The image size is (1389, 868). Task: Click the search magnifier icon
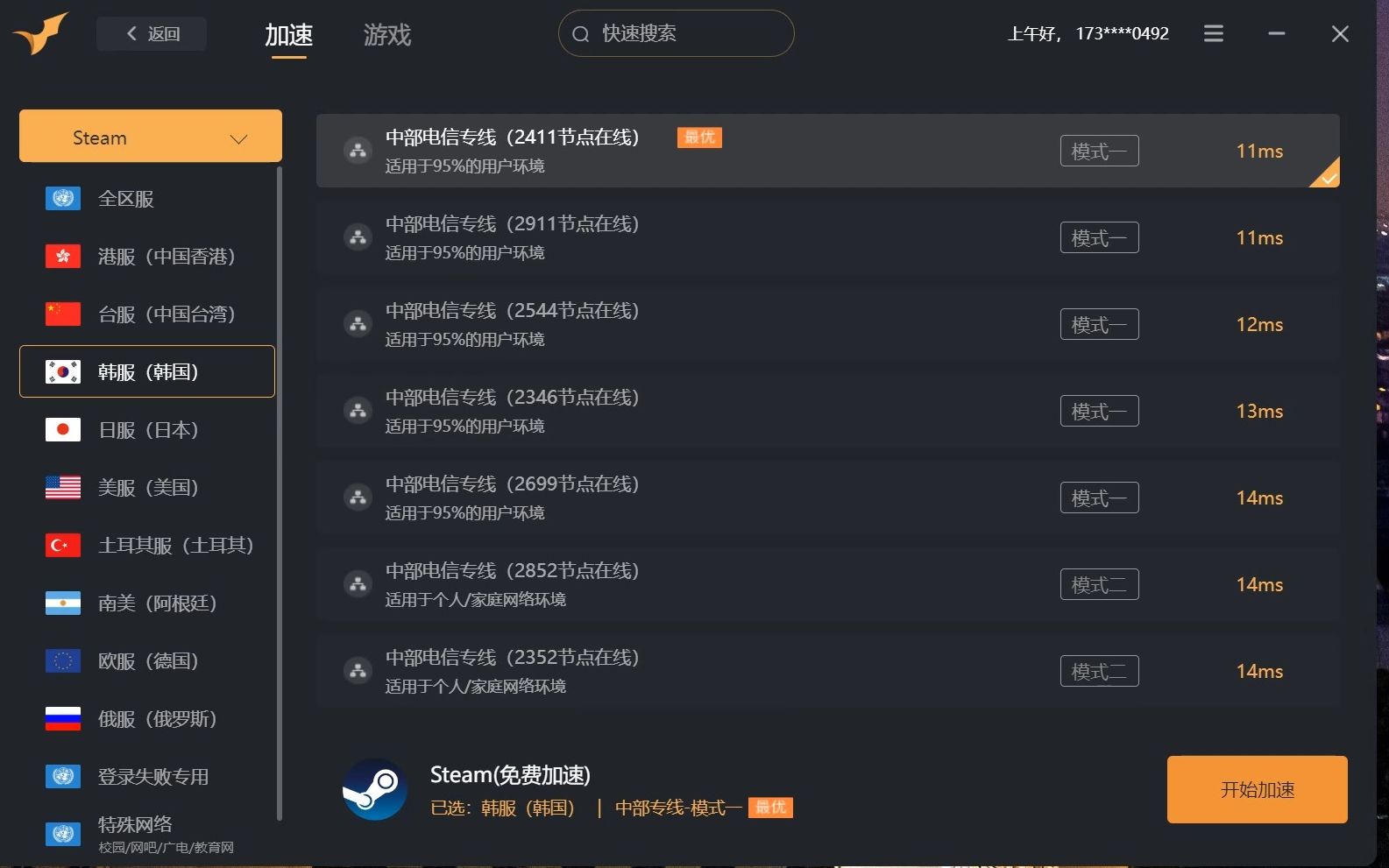[580, 34]
